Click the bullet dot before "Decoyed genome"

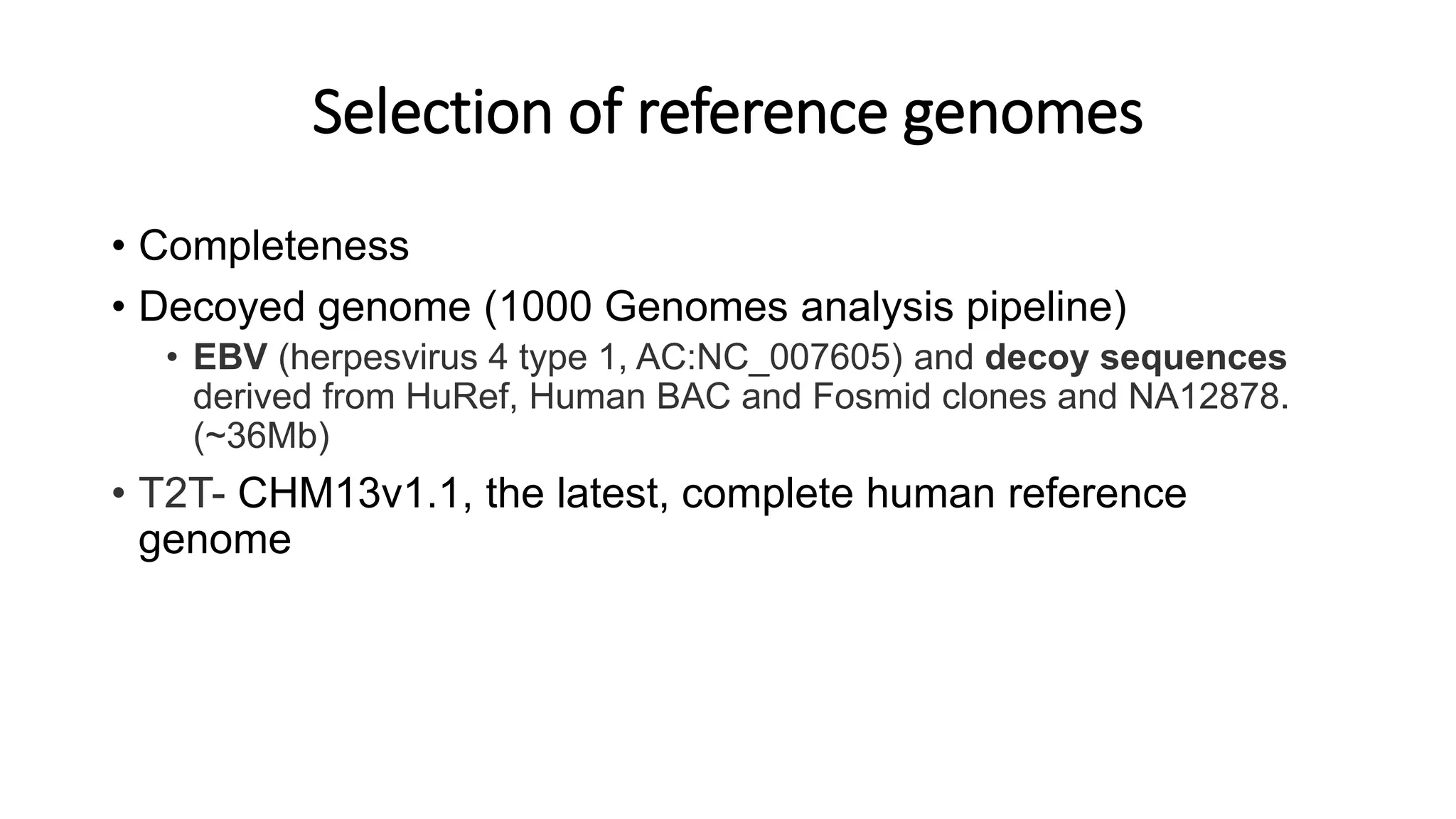tap(118, 307)
